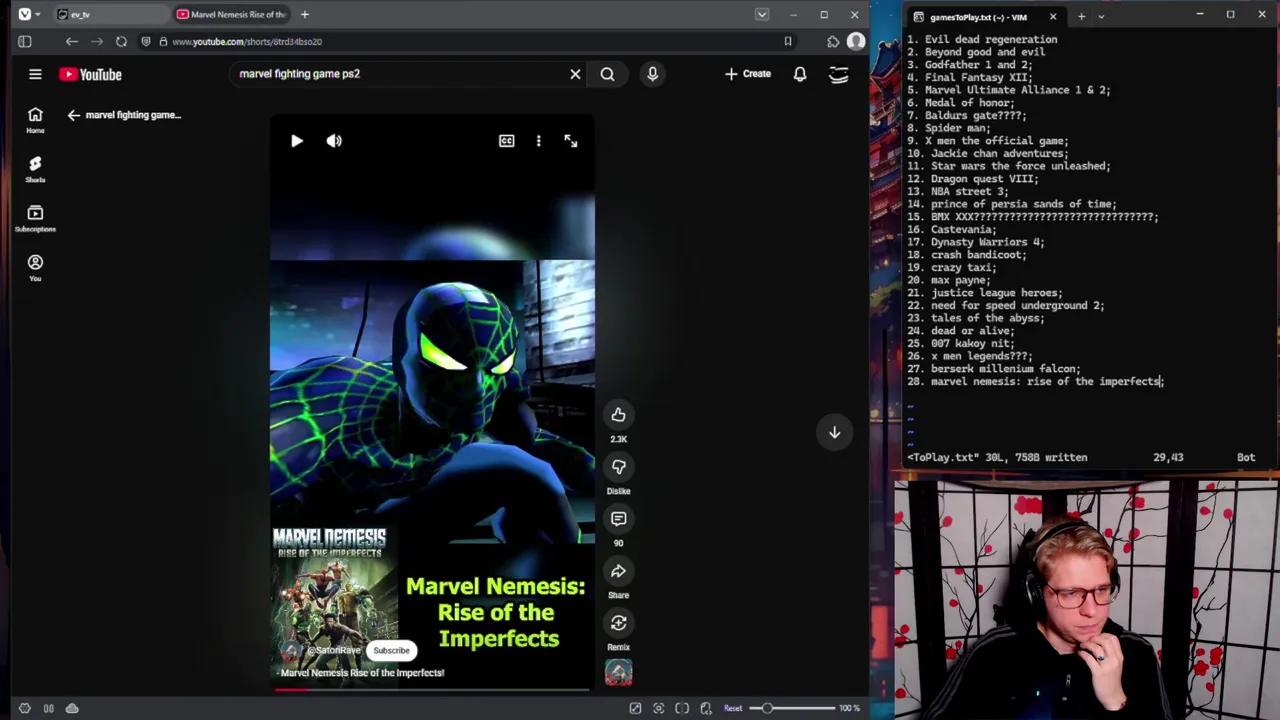This screenshot has height=720, width=1280.
Task: Subscribe to the SatoriRave channel
Action: pos(391,650)
